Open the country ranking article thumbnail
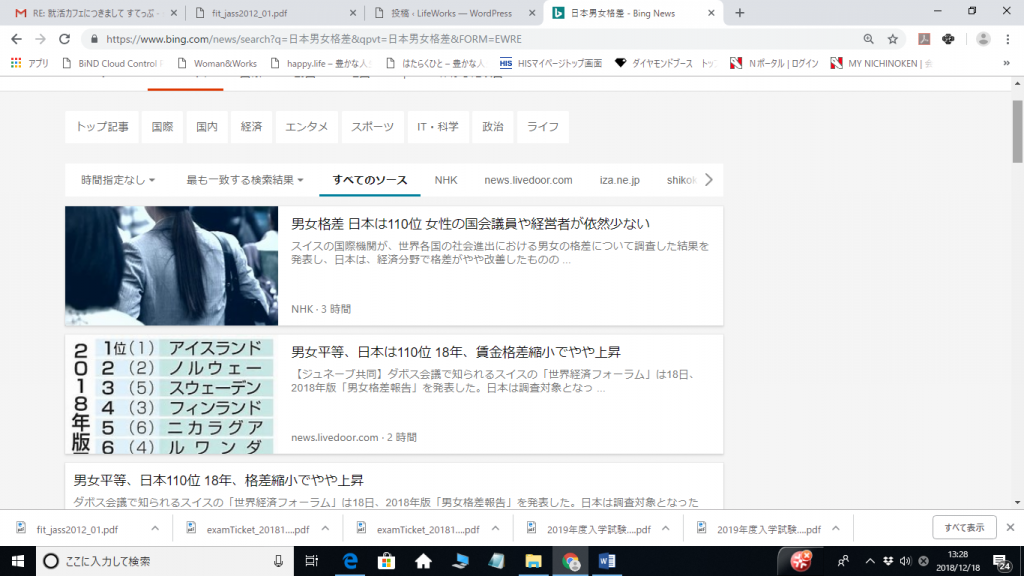The image size is (1024, 576). 171,395
